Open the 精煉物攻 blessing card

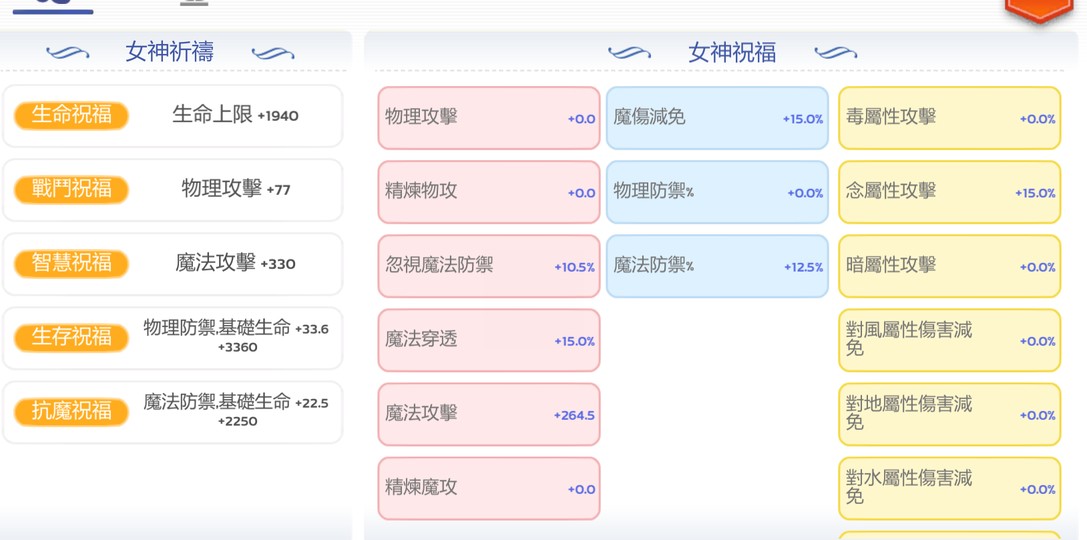pyautogui.click(x=489, y=192)
